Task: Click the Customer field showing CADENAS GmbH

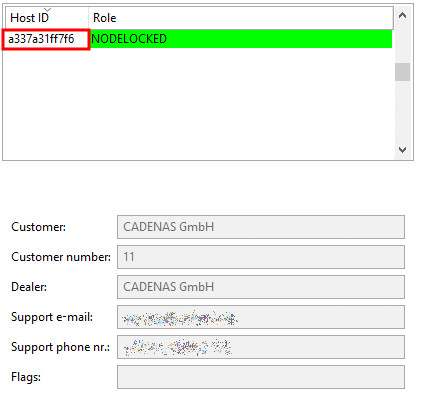Action: tap(261, 227)
